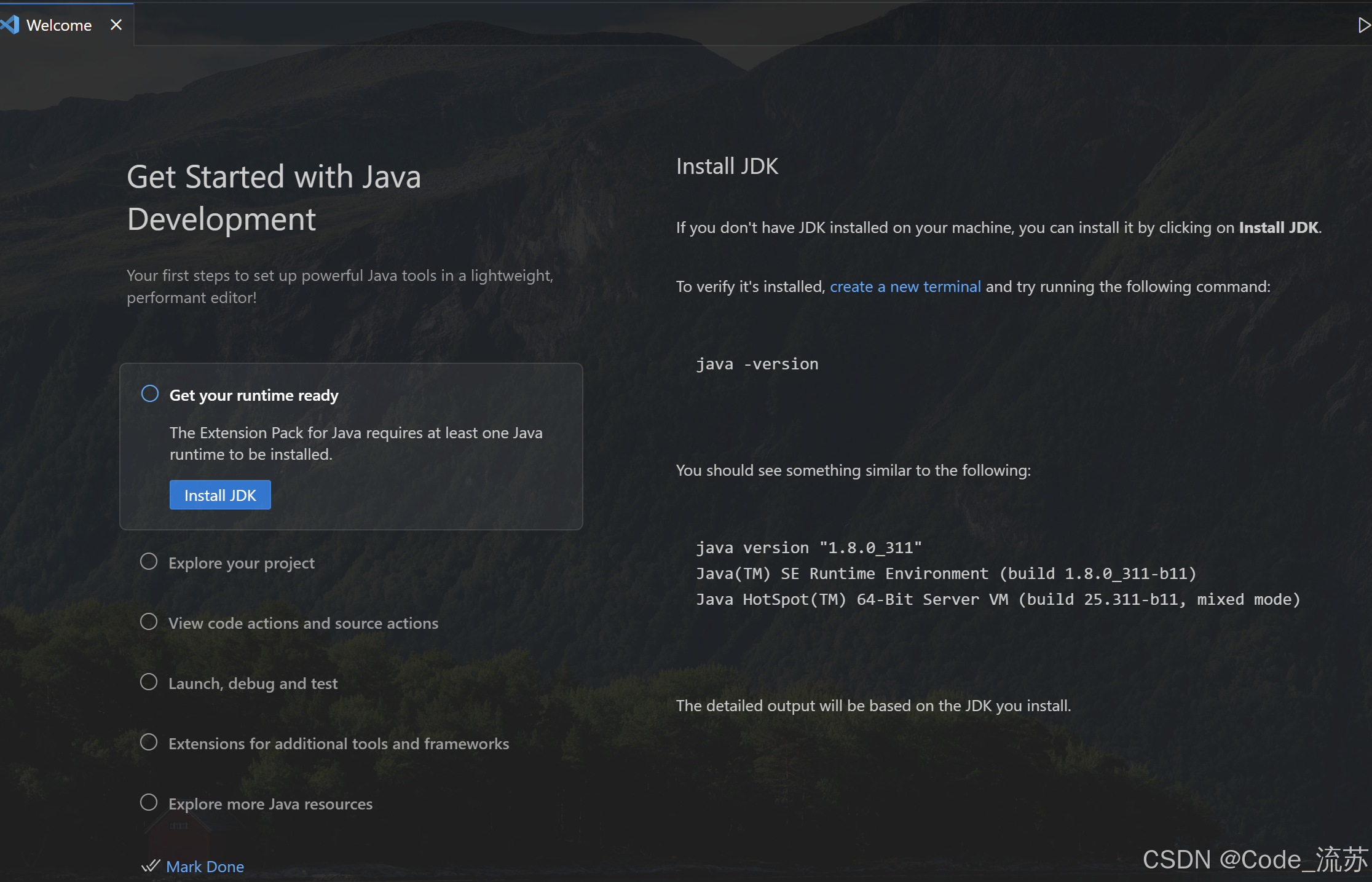Image resolution: width=1372 pixels, height=882 pixels.
Task: Toggle the View code actions step circle
Action: (149, 621)
